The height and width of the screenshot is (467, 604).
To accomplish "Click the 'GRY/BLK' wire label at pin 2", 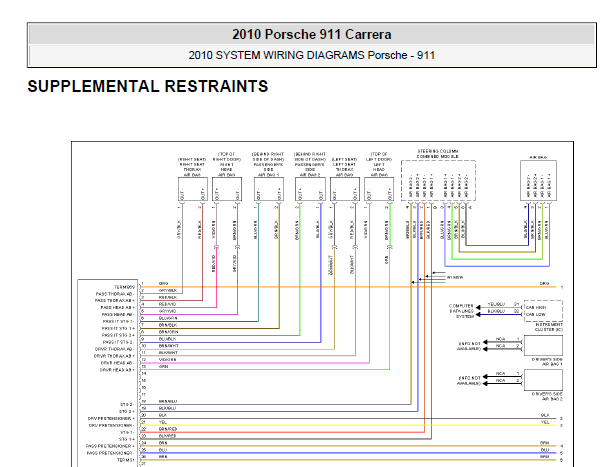I will (168, 290).
